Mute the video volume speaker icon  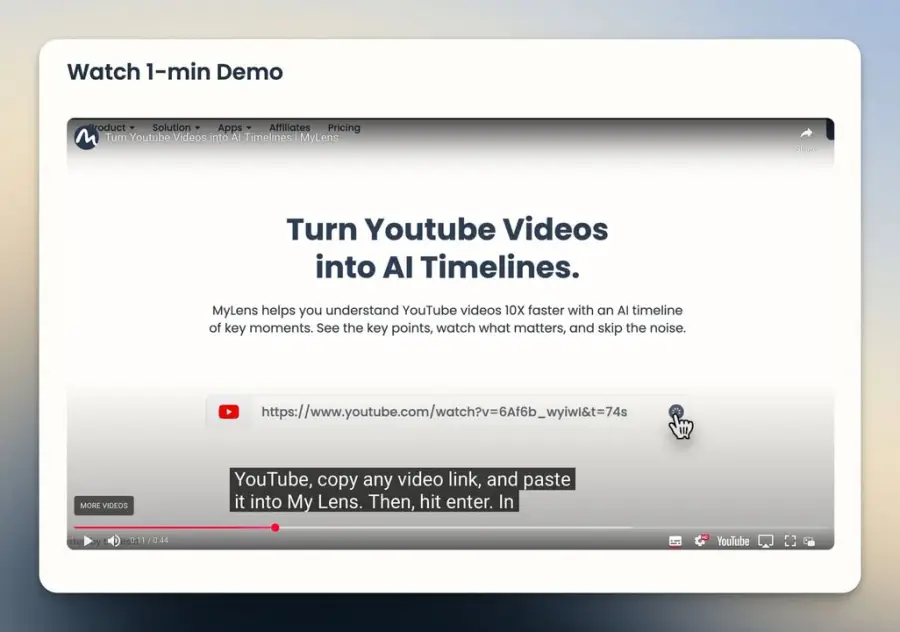[x=114, y=541]
